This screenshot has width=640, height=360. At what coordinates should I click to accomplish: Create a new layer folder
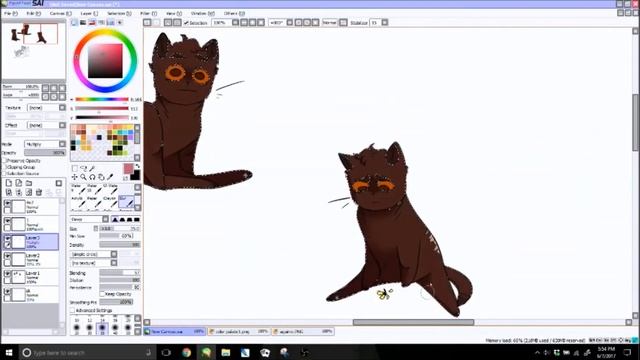pyautogui.click(x=29, y=183)
